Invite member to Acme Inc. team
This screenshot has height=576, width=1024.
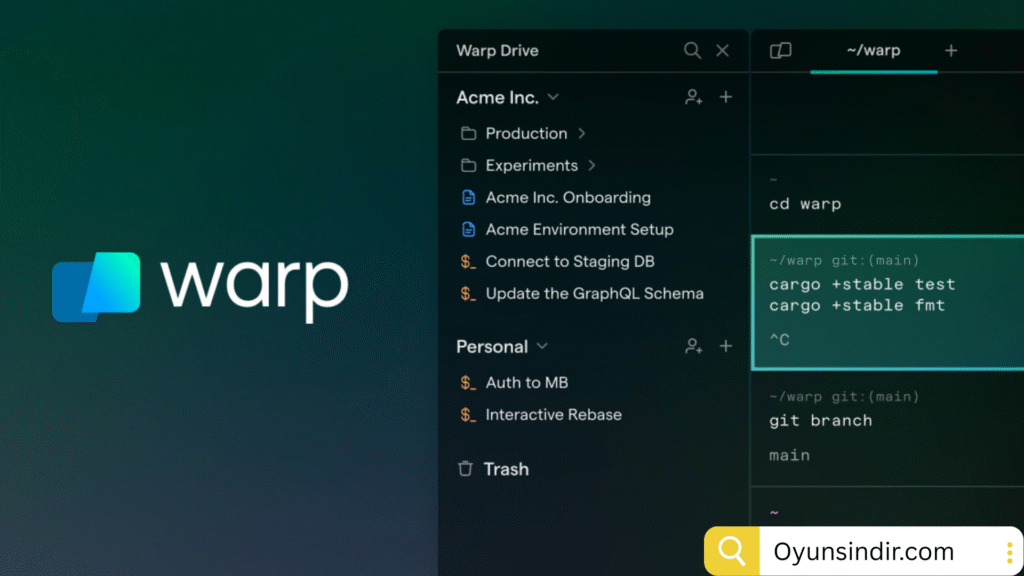pyautogui.click(x=694, y=97)
